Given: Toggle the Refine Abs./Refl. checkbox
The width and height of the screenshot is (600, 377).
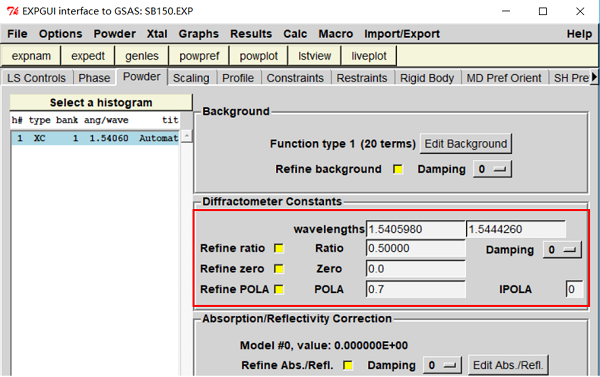Looking at the screenshot, I should [348, 366].
